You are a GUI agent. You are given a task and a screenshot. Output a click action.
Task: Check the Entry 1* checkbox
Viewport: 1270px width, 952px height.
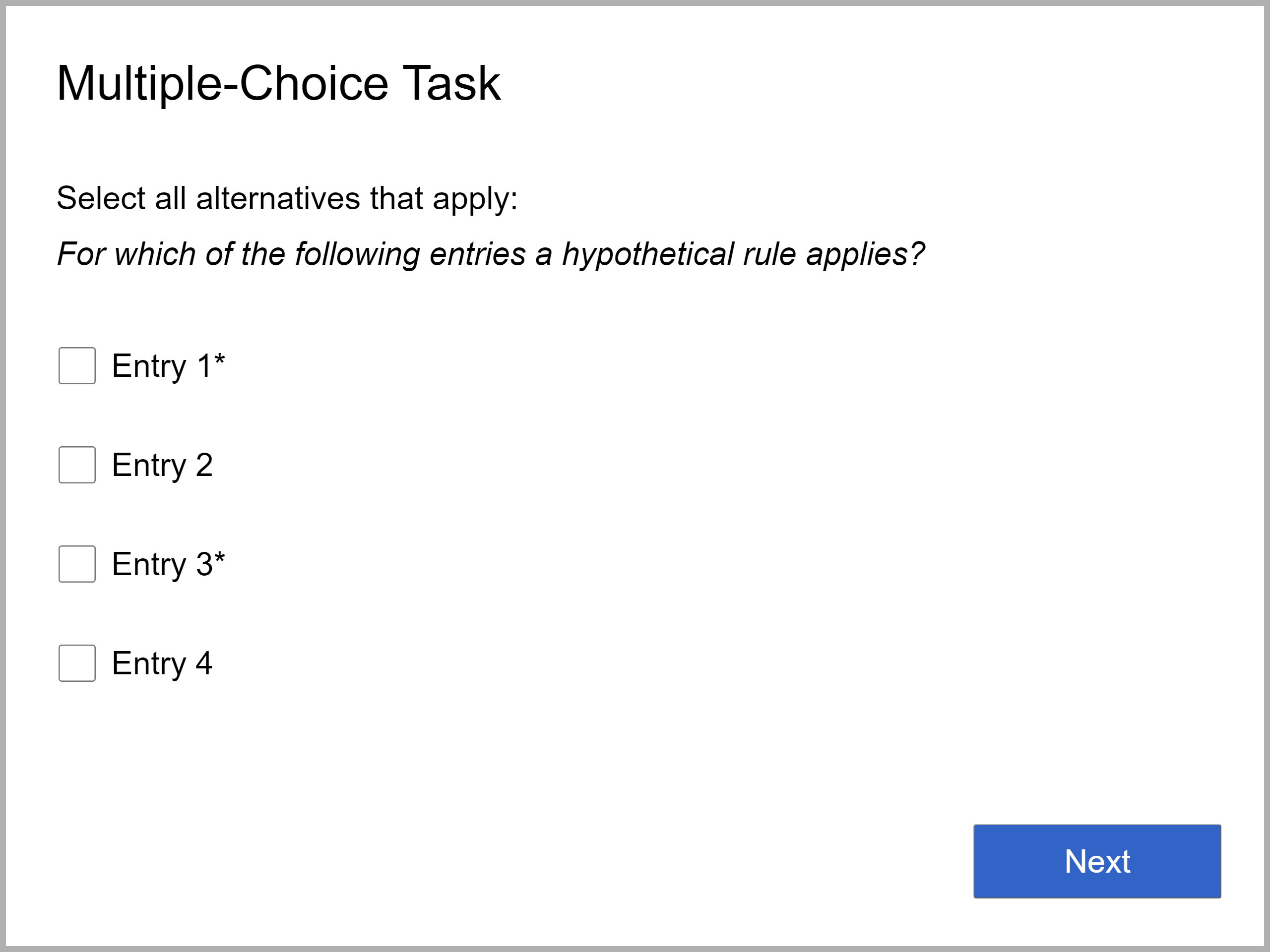point(77,365)
